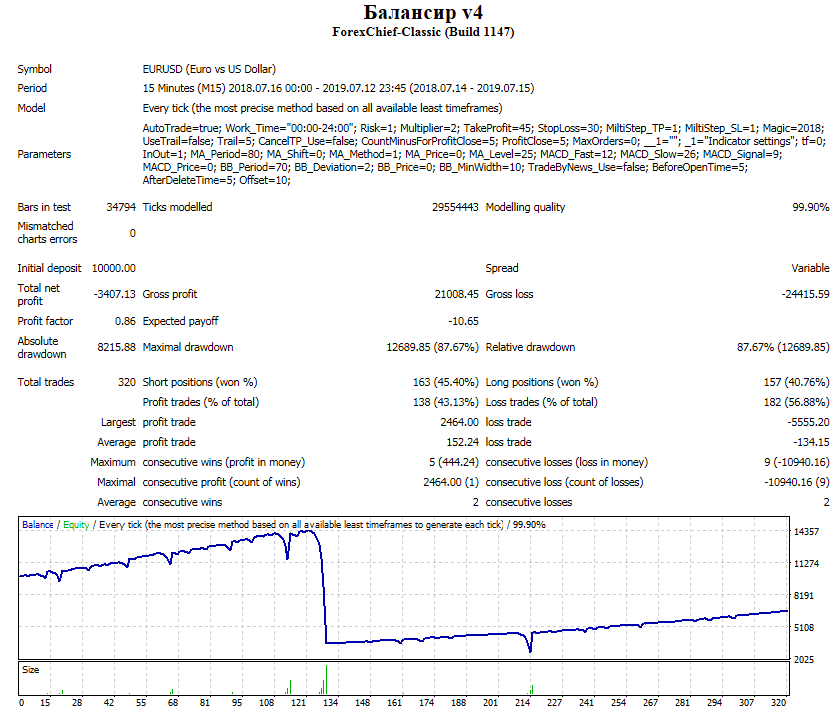
Task: Click the consecutive profit value "2464.00 (1)"
Action: 451,482
